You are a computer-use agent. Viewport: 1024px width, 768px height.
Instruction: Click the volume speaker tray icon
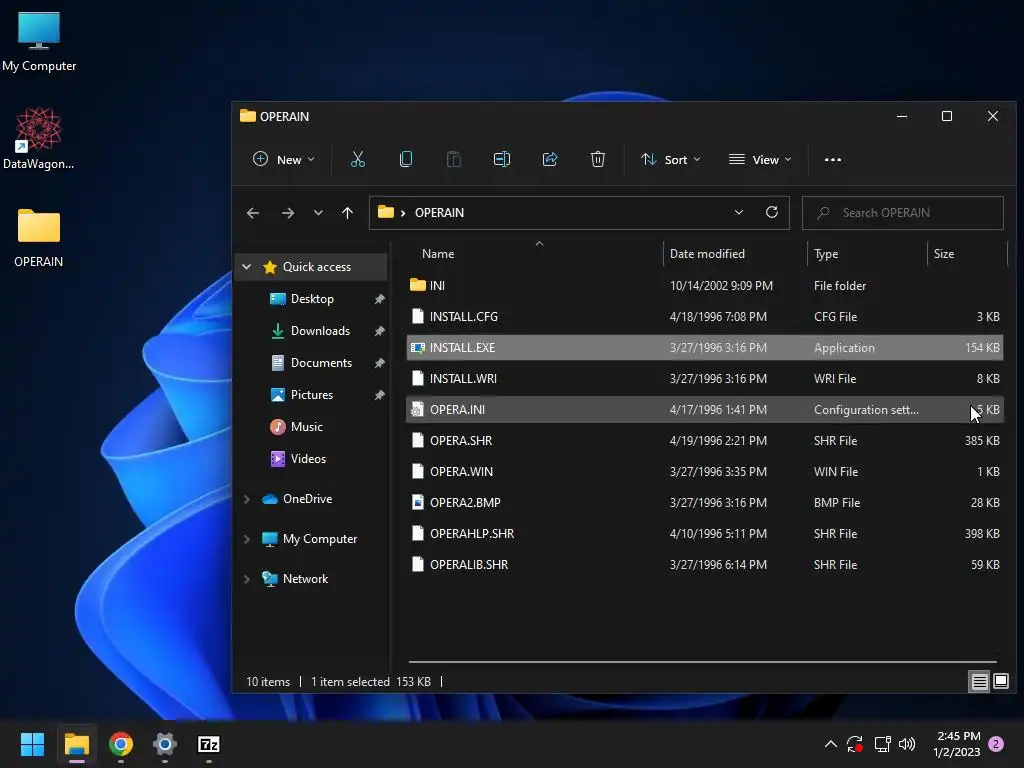[x=906, y=744]
